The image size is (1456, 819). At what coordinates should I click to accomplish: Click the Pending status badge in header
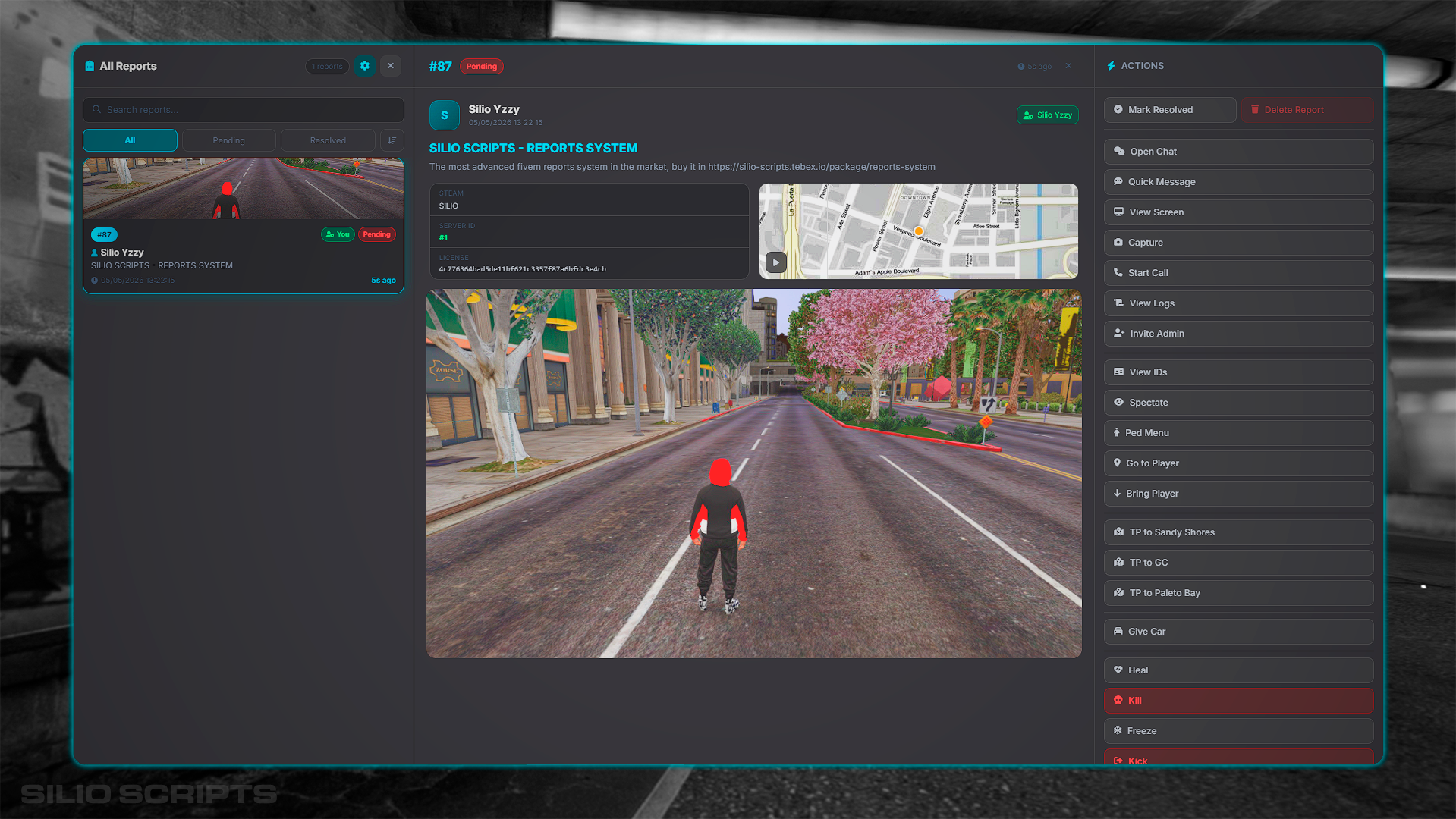click(x=482, y=67)
